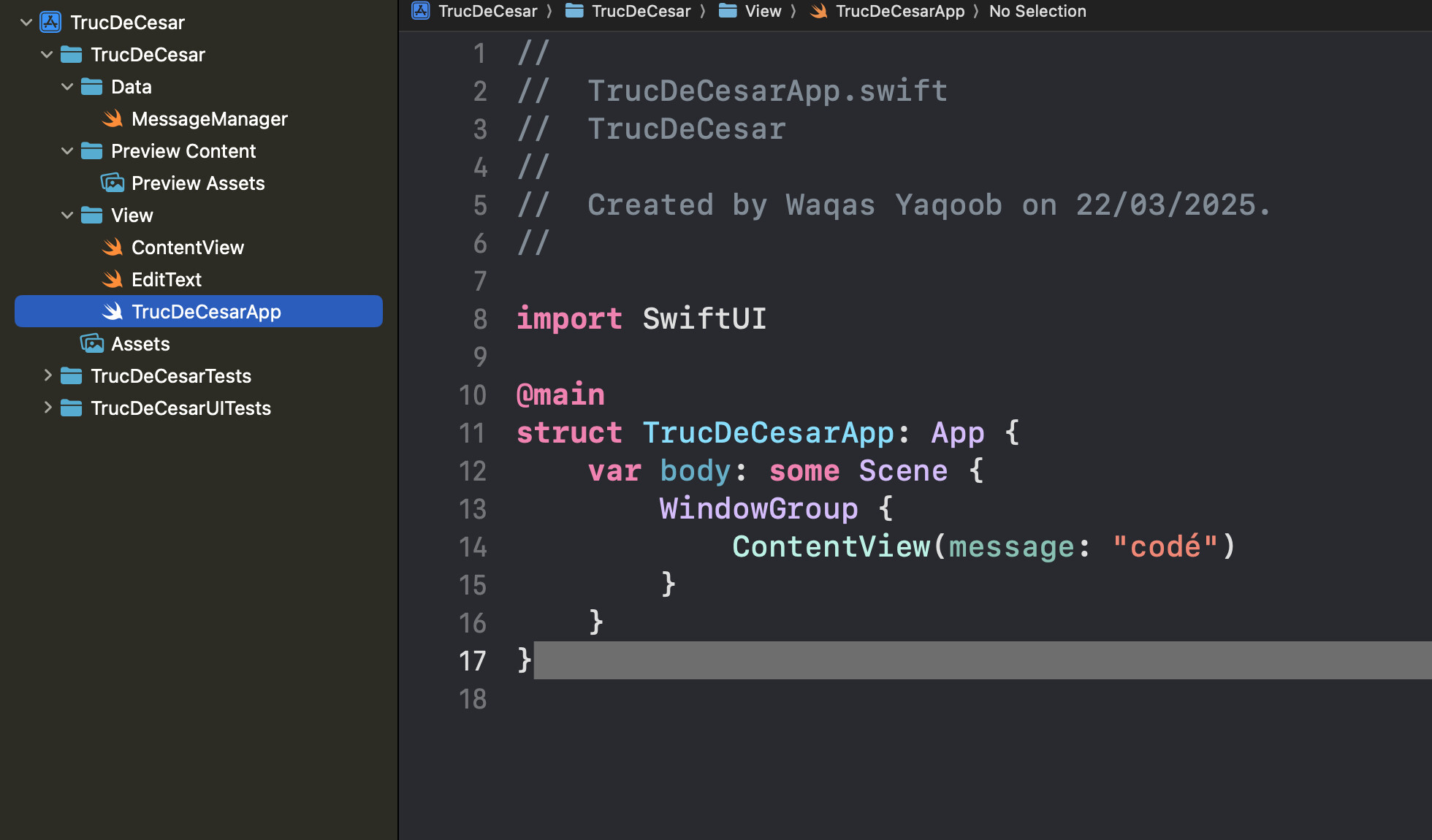Click the MessageManager Swift file icon
The height and width of the screenshot is (840, 1432).
click(113, 118)
